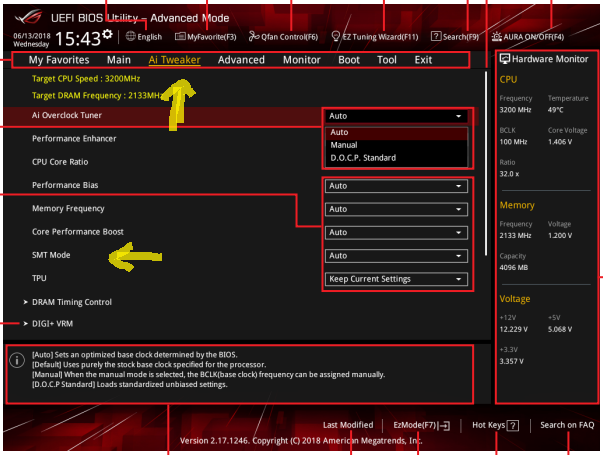Click the settings gear next to the clock
Image resolution: width=603 pixels, height=455 pixels.
[108, 34]
